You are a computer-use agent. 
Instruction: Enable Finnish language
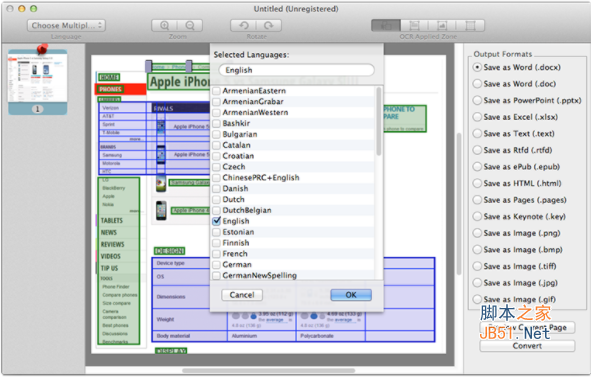click(216, 243)
